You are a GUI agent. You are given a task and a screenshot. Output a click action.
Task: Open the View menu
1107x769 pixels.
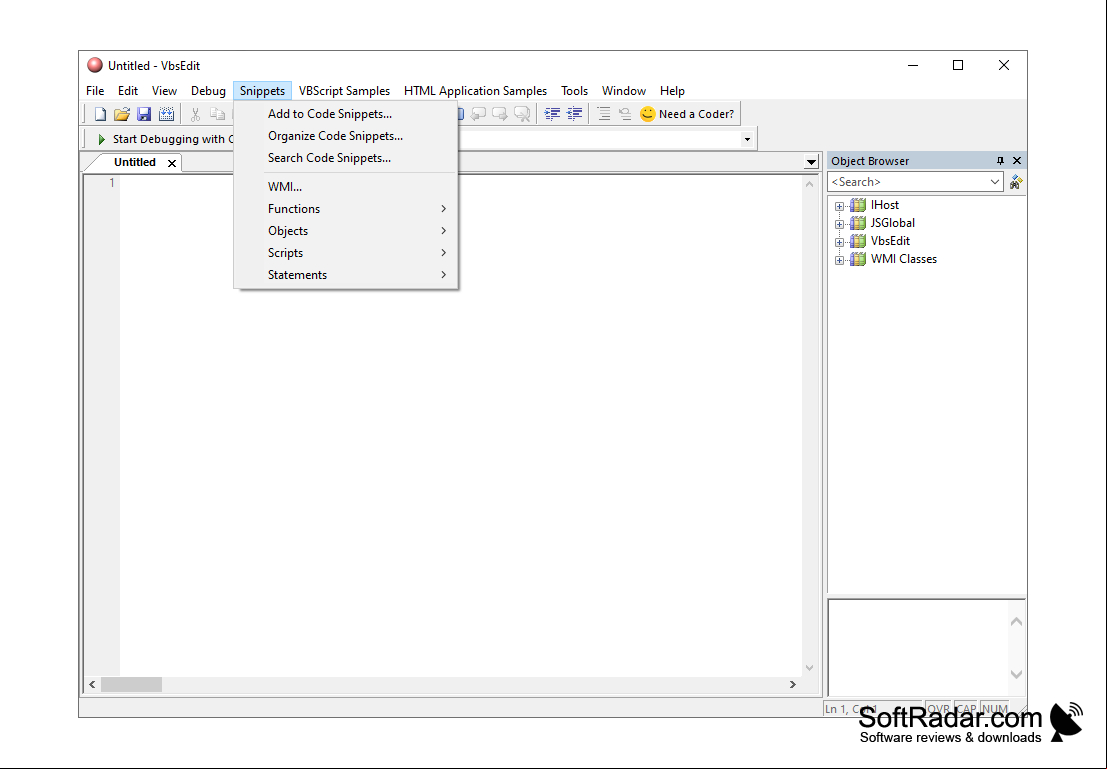pos(164,90)
